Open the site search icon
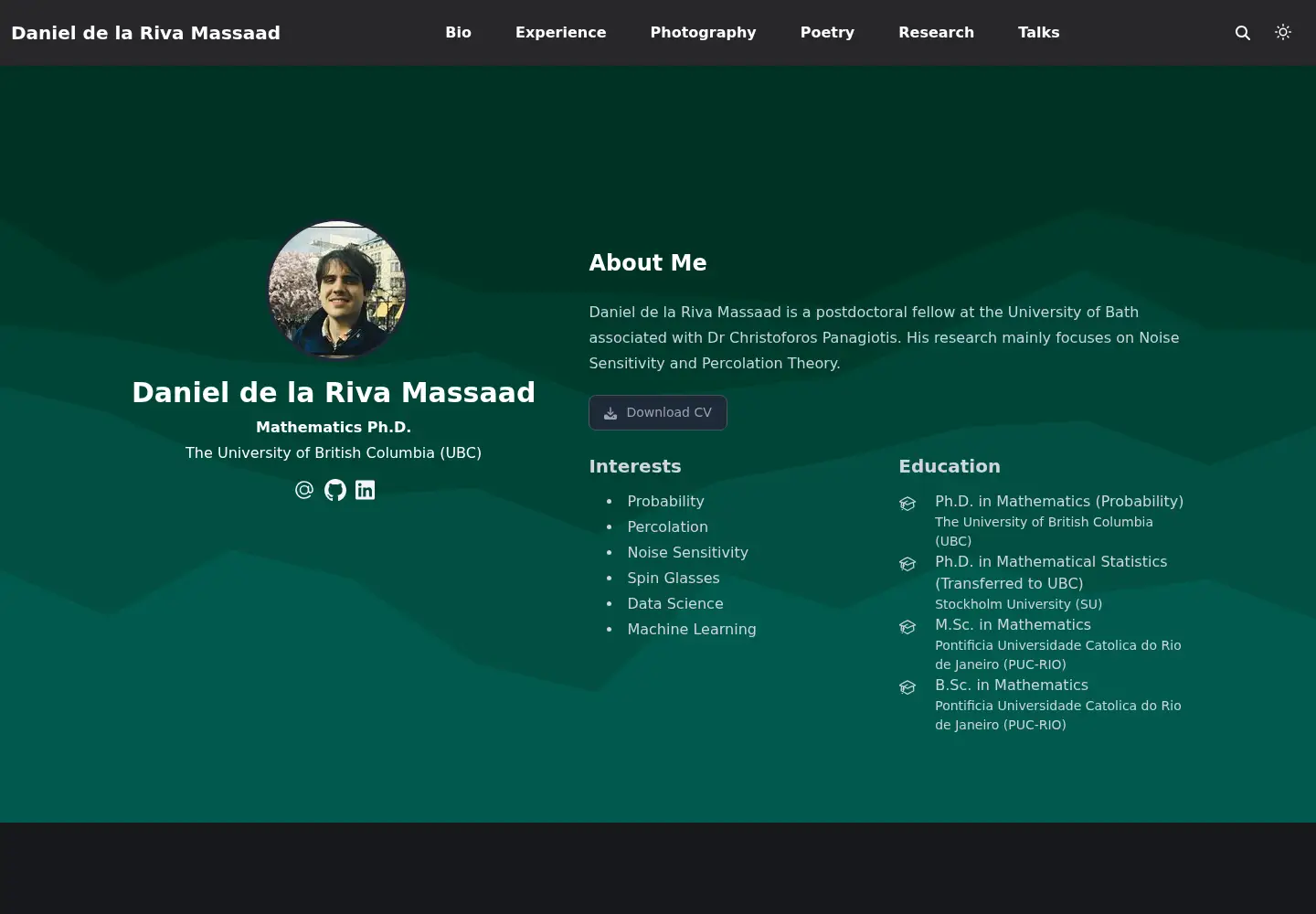This screenshot has width=1316, height=914. tap(1243, 33)
